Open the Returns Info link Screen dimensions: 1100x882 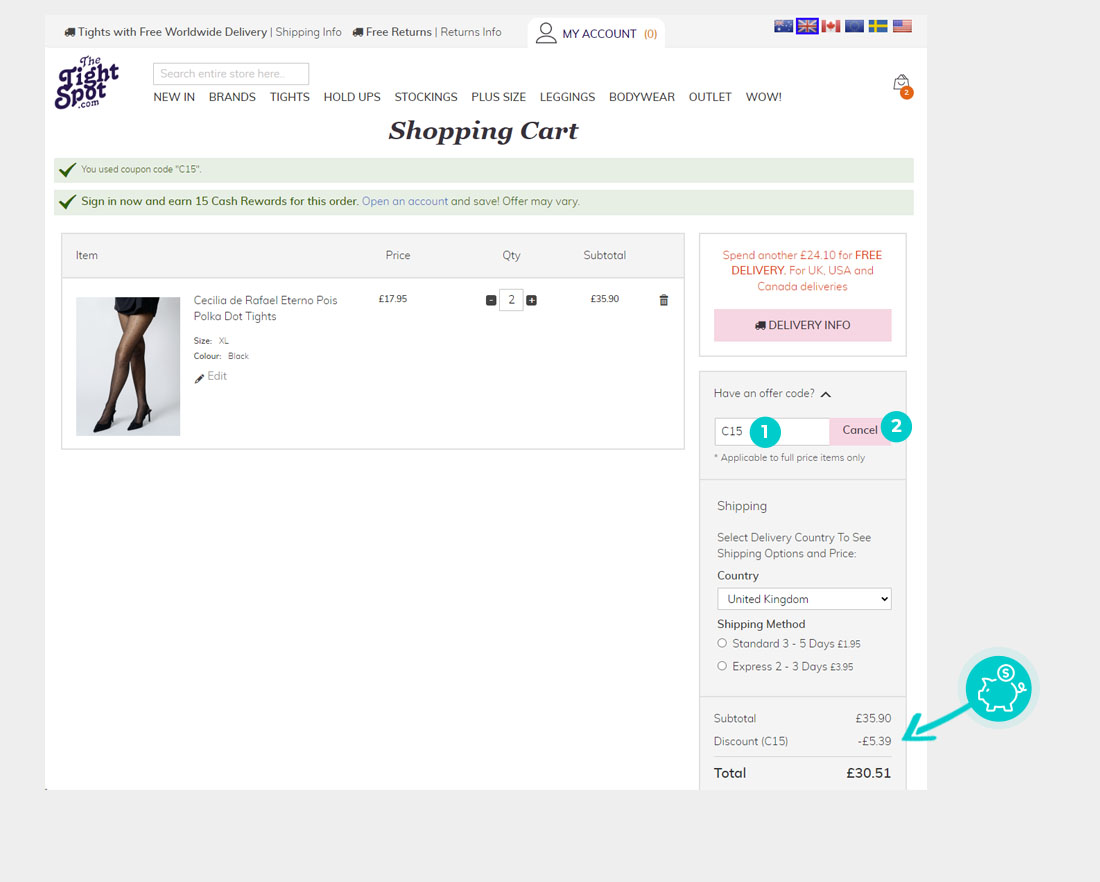click(x=471, y=32)
